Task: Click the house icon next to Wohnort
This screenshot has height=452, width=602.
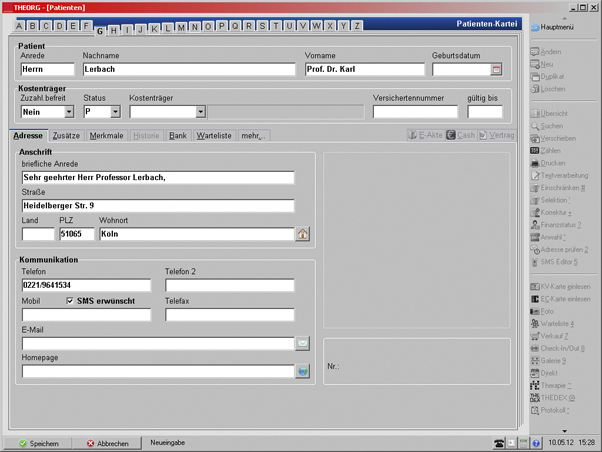Action: [x=303, y=234]
